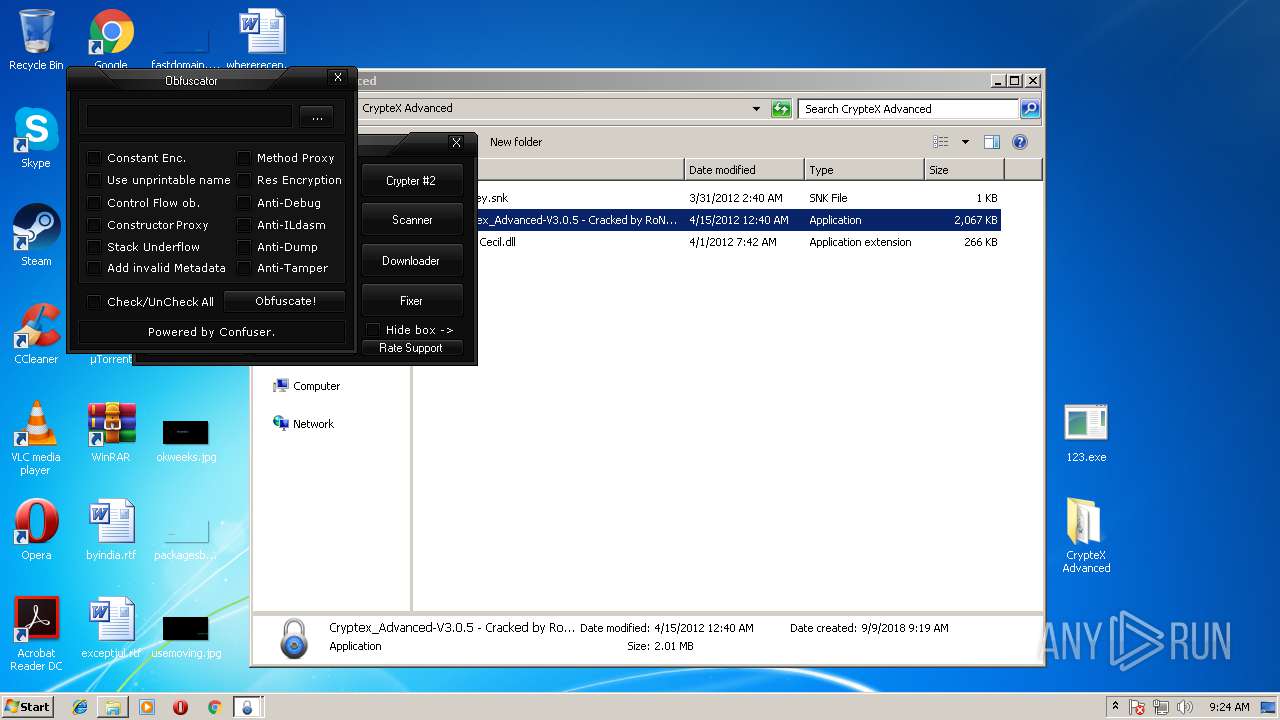Image resolution: width=1280 pixels, height=720 pixels.
Task: Open Windows Media Player taskbar icon
Action: click(x=147, y=707)
